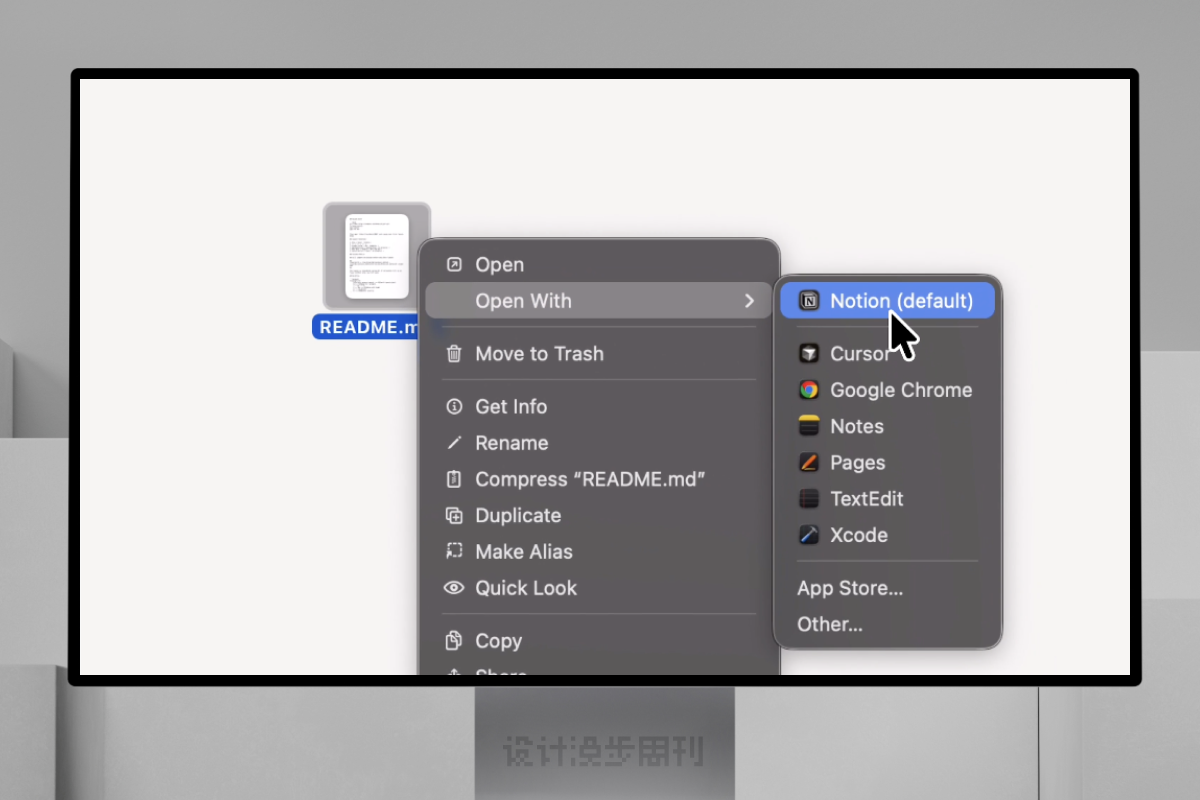Image resolution: width=1200 pixels, height=800 pixels.
Task: Click the Xcode app icon
Action: [809, 535]
